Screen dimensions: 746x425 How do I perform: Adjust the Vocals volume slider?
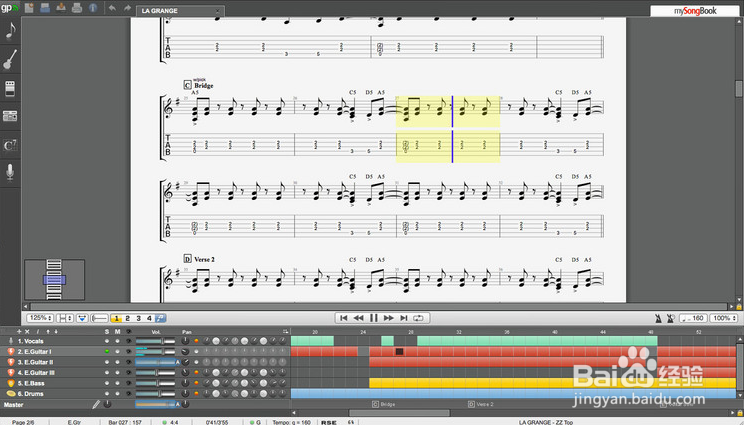click(155, 341)
